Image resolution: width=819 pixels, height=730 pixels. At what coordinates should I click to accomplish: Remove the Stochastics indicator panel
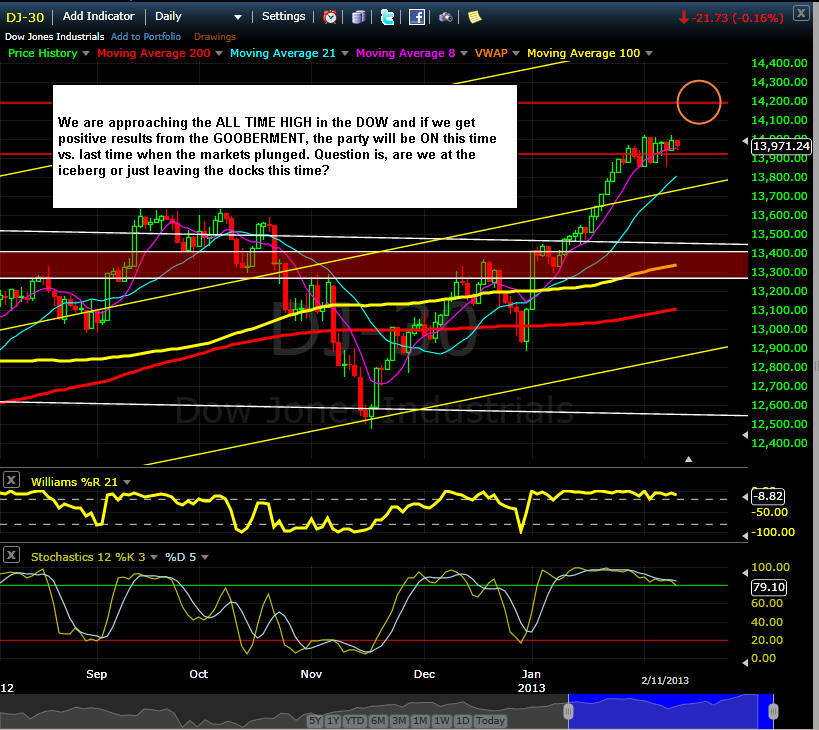(11, 555)
